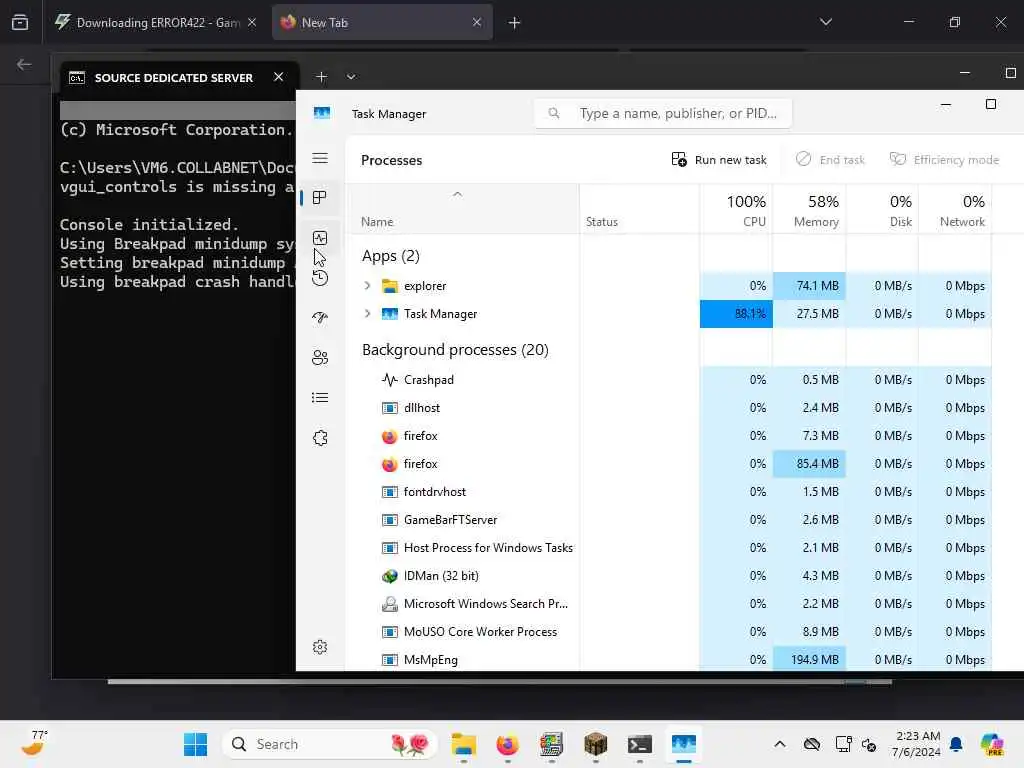This screenshot has width=1024, height=768.
Task: Open Task Manager settings gear
Action: click(320, 647)
